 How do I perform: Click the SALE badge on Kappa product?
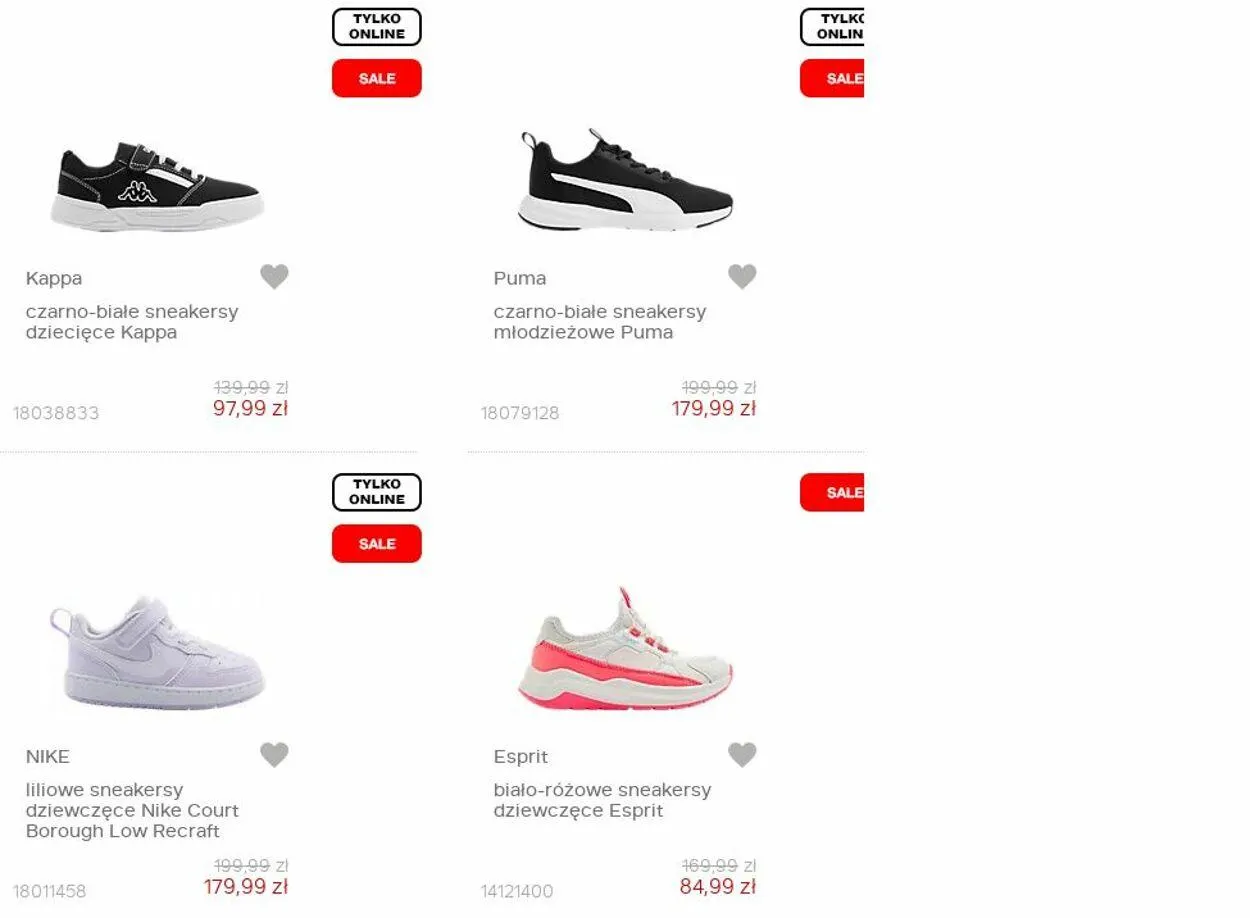(377, 78)
